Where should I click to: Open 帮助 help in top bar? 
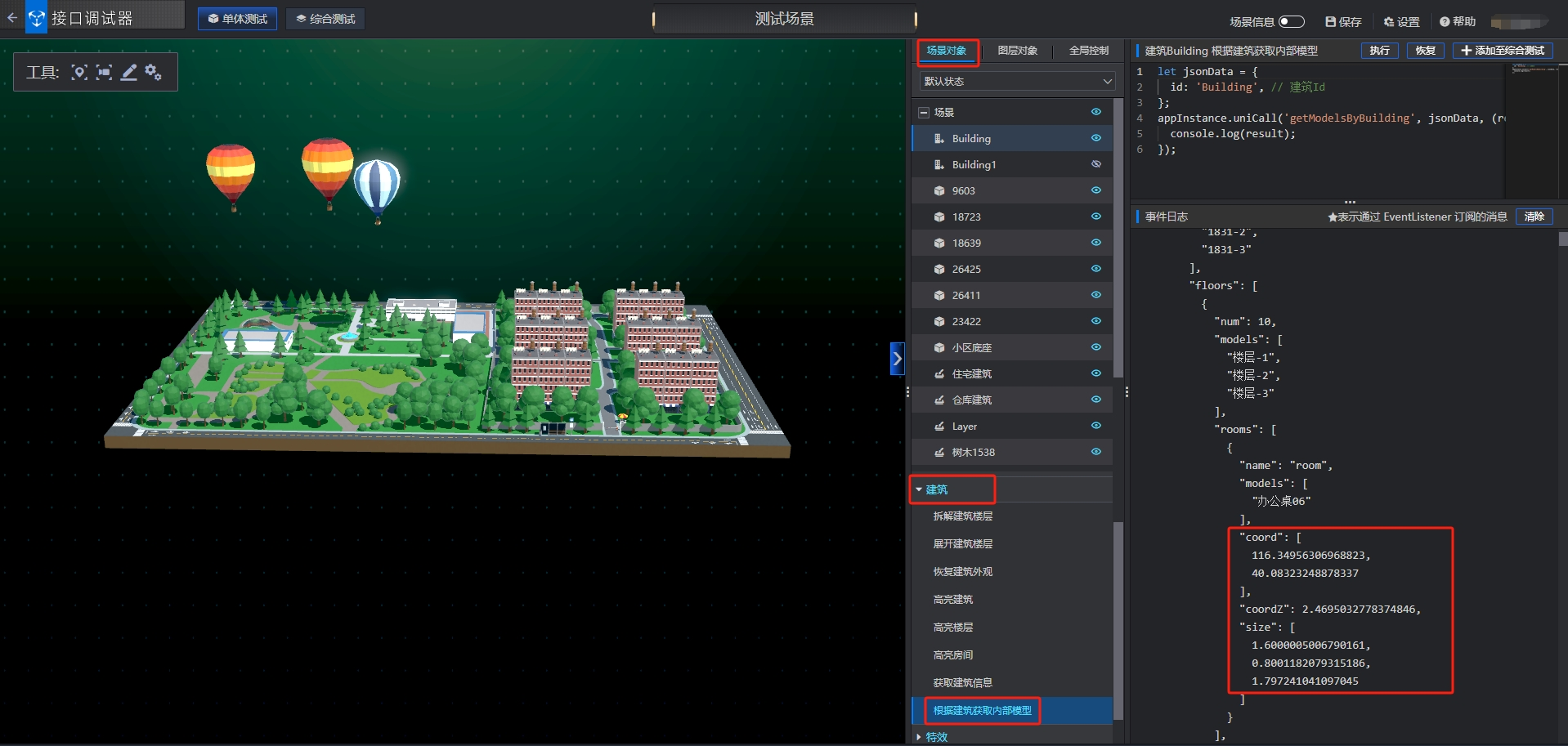pos(1458,21)
